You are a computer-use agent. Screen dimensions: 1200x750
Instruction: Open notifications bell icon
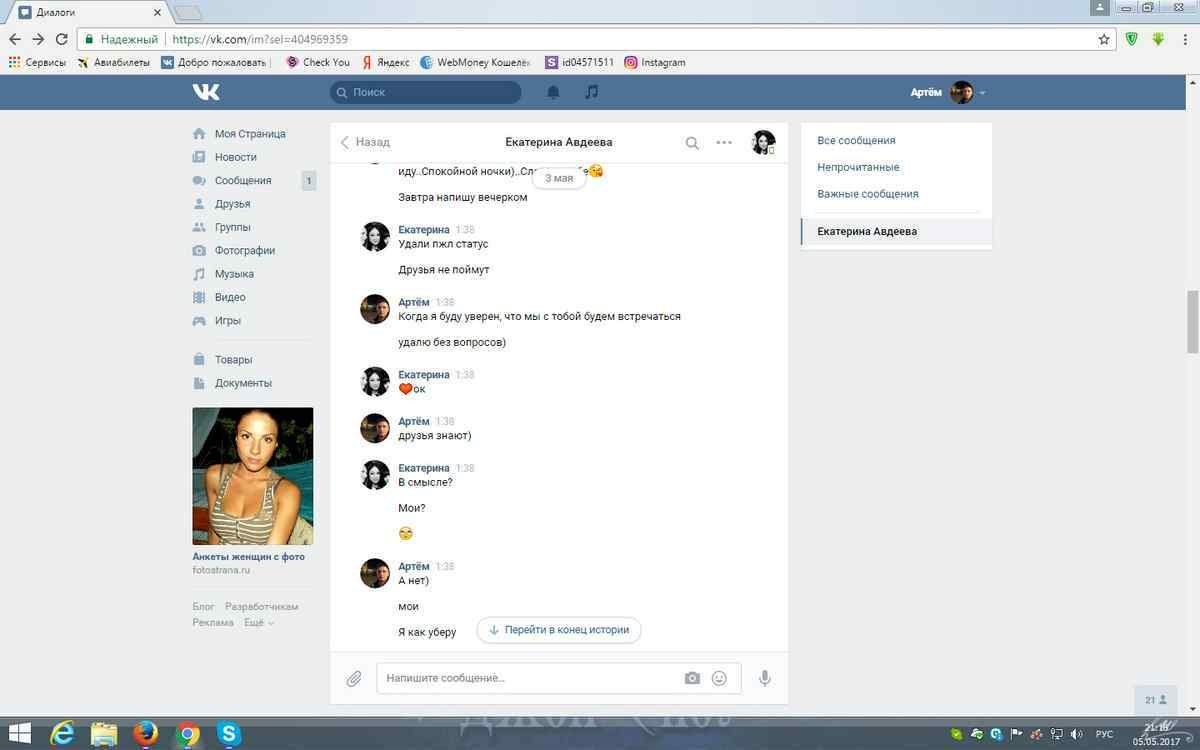pyautogui.click(x=553, y=92)
